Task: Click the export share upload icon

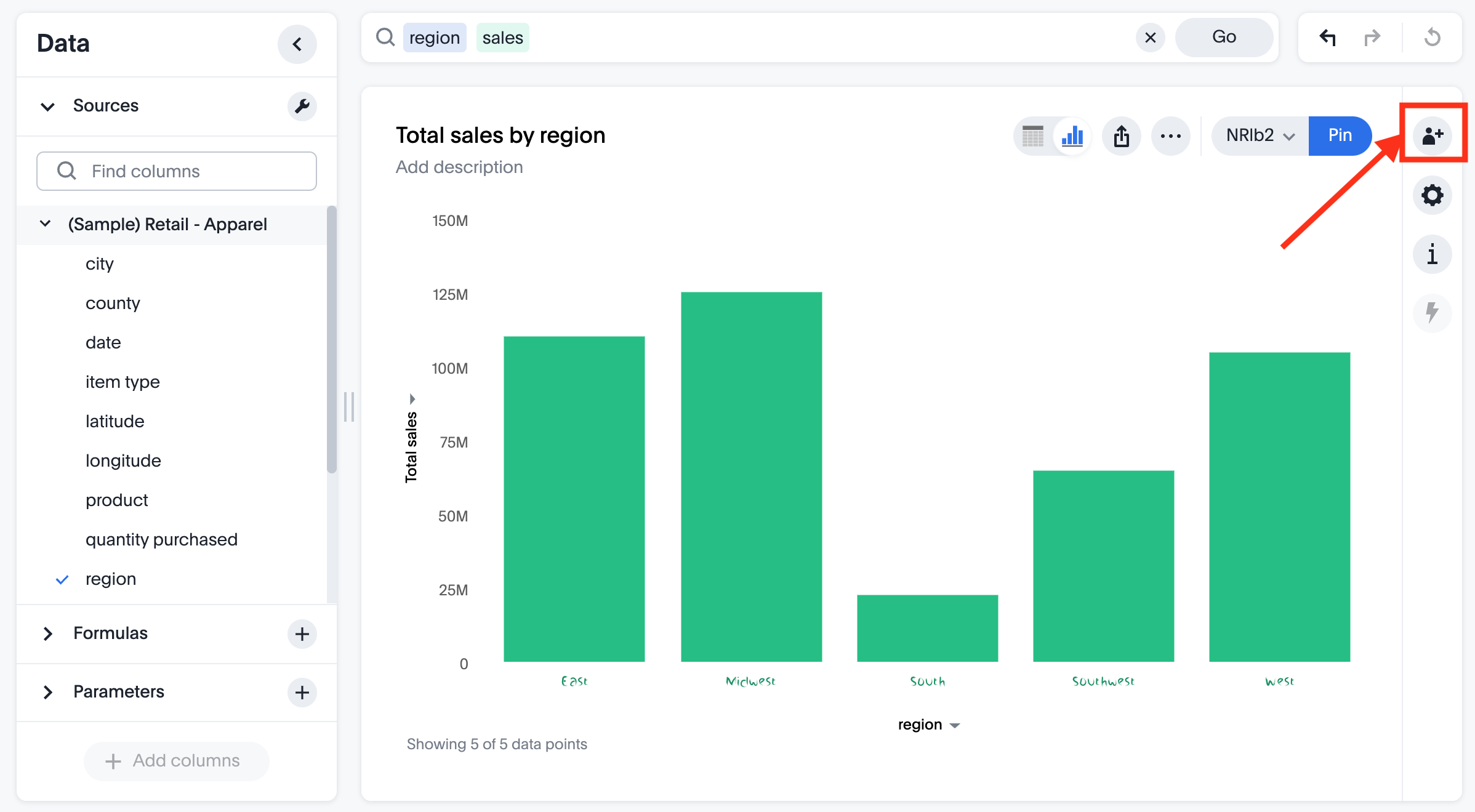Action: tap(1121, 136)
